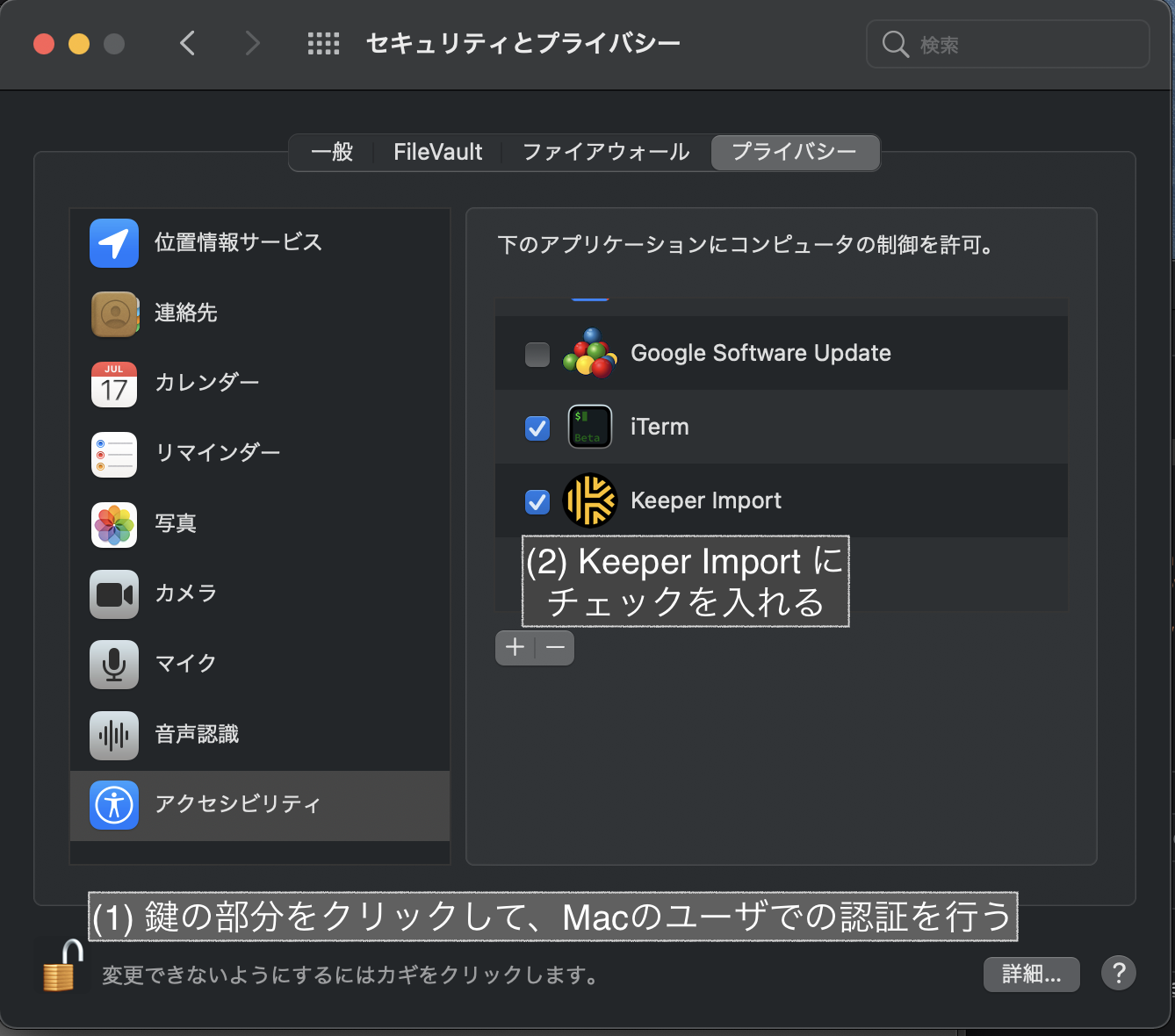Select Calendar (カレンダー) privacy category
1175x1036 pixels.
pos(206,384)
